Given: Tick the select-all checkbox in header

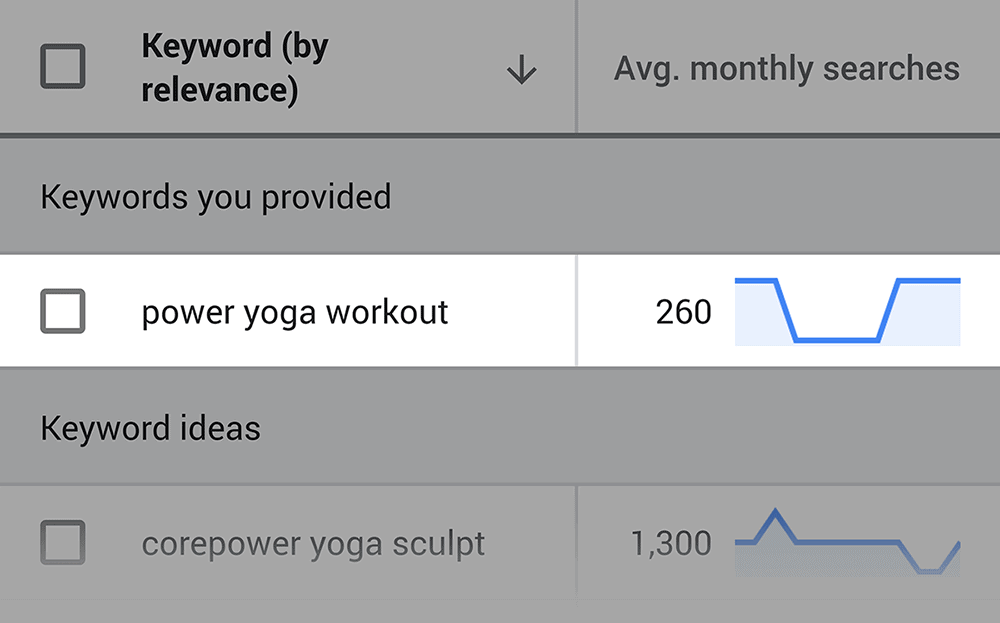Looking at the screenshot, I should [62, 66].
